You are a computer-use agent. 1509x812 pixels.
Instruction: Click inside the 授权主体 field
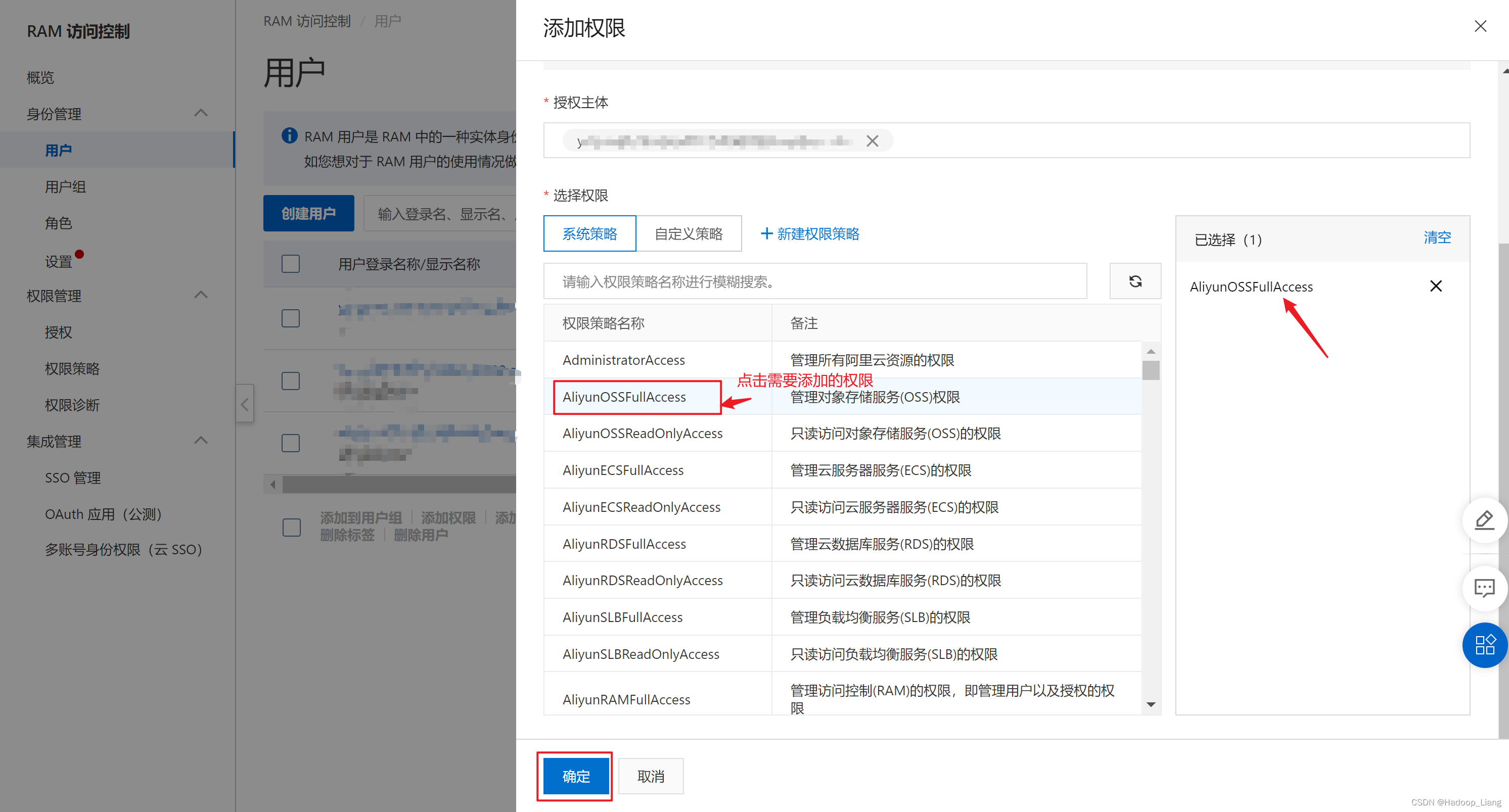click(1007, 140)
